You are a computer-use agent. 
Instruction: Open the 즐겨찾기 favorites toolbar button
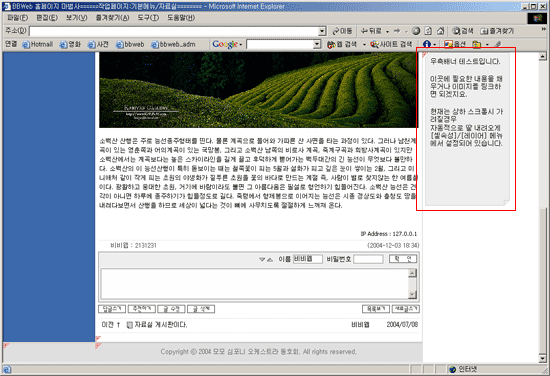(x=497, y=31)
